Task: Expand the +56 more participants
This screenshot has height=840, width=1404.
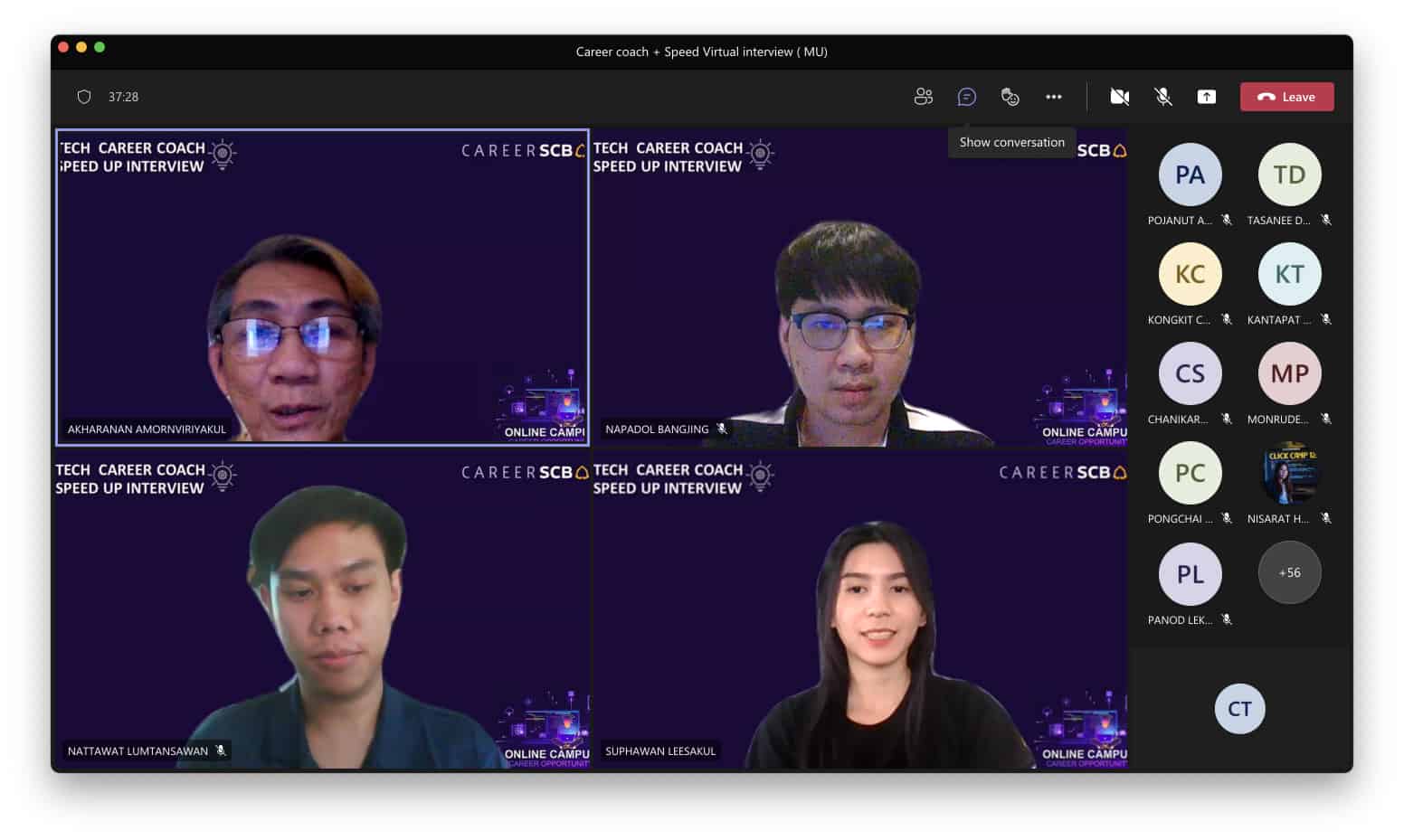Action: click(x=1289, y=572)
